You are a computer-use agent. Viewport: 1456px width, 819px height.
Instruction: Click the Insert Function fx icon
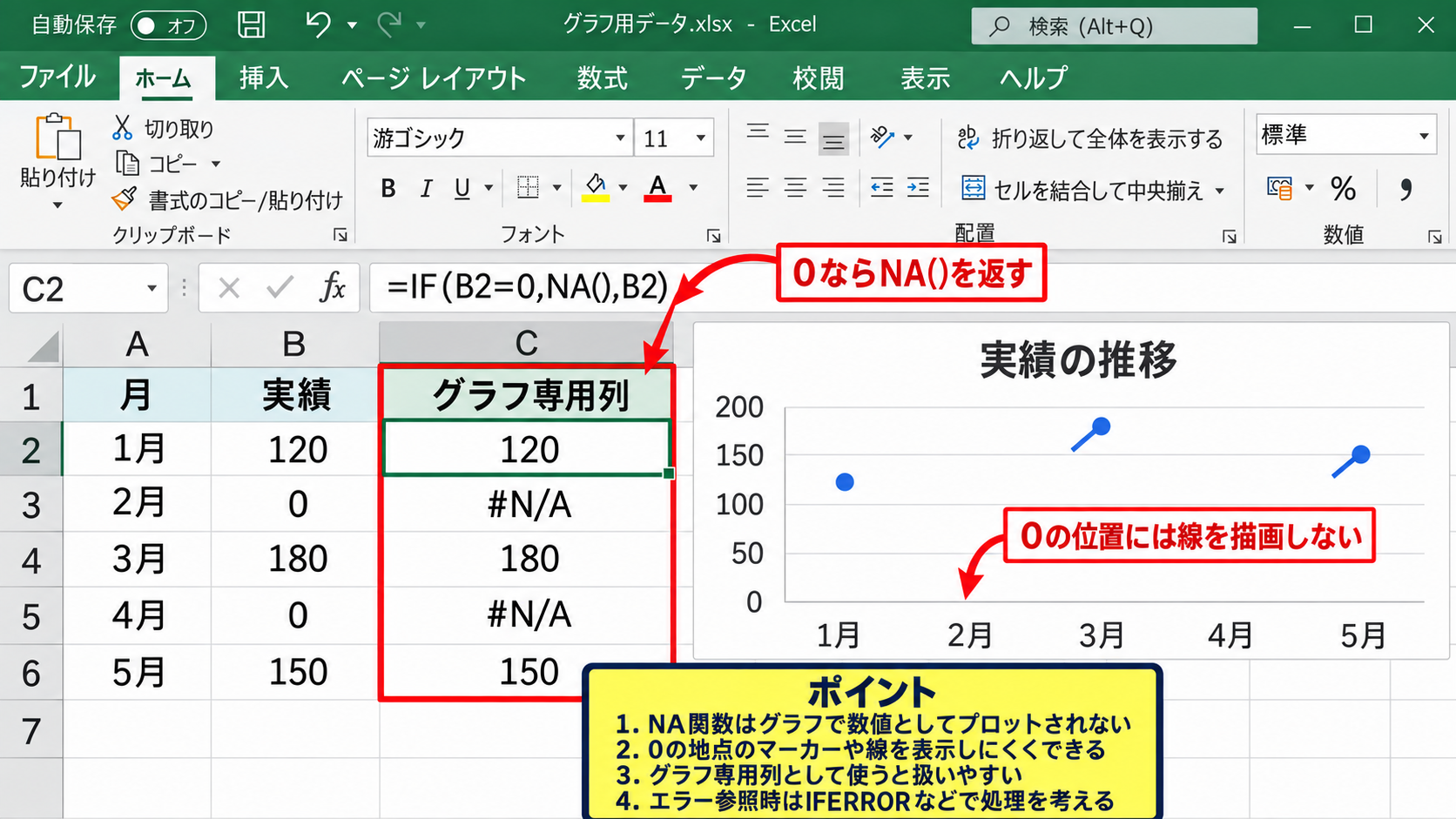coord(333,286)
